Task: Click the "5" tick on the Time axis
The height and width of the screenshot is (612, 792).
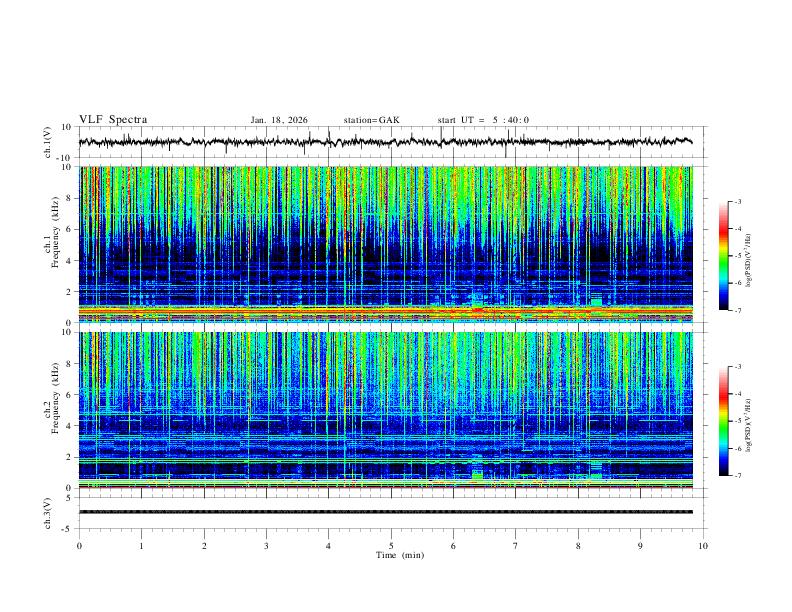Action: 391,546
